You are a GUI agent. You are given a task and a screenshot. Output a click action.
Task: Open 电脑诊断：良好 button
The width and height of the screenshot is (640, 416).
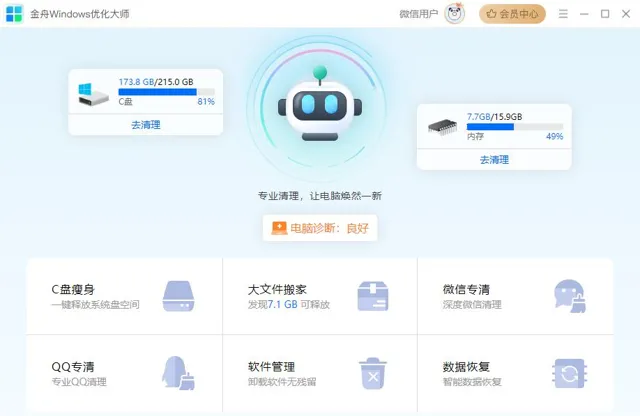[x=320, y=228]
